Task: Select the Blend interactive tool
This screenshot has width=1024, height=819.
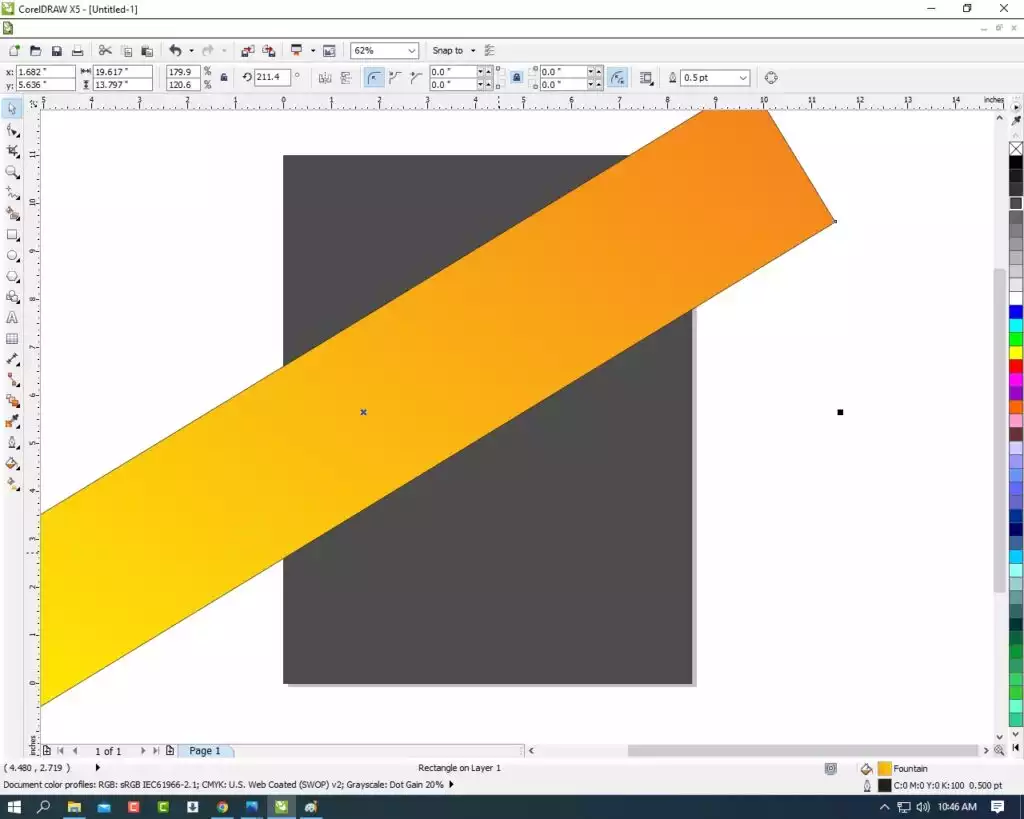Action: pyautogui.click(x=12, y=401)
